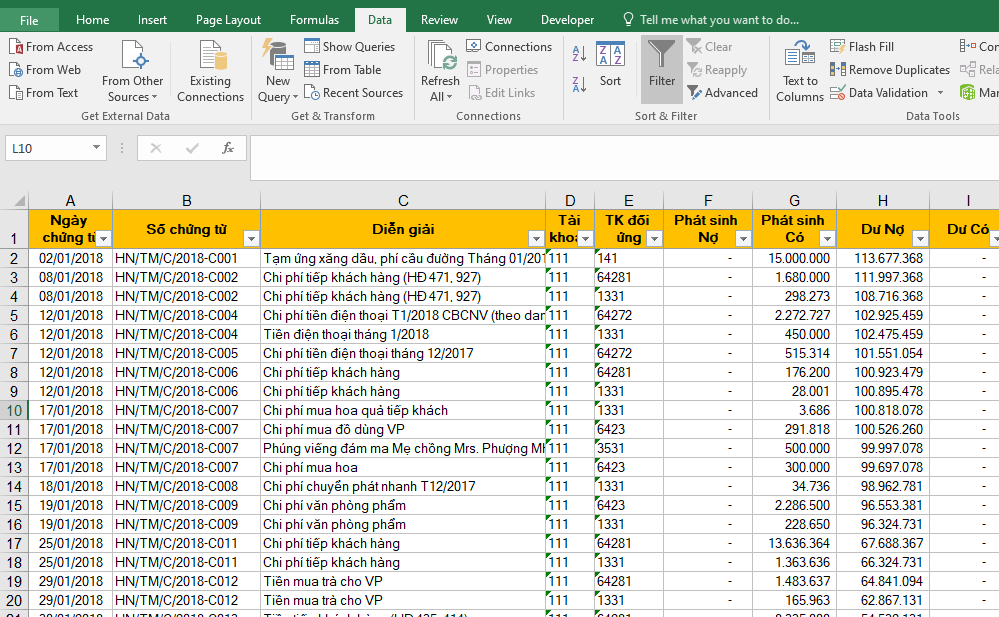Open the Page Layout tab
The image size is (999, 617).
pos(228,20)
